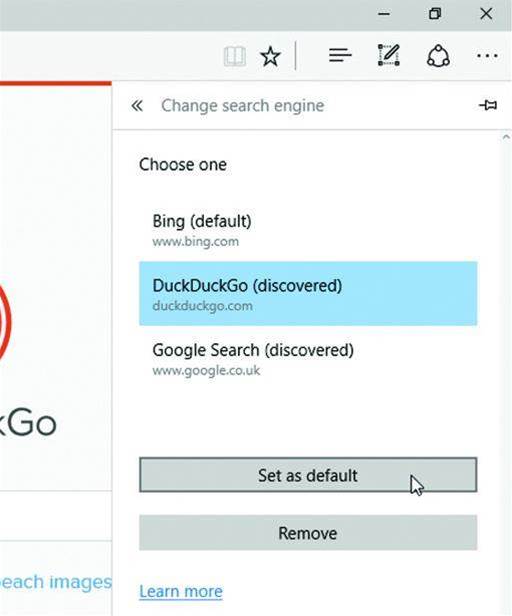Viewport: 512px width, 616px height.
Task: Click the search images link text
Action: click(56, 582)
